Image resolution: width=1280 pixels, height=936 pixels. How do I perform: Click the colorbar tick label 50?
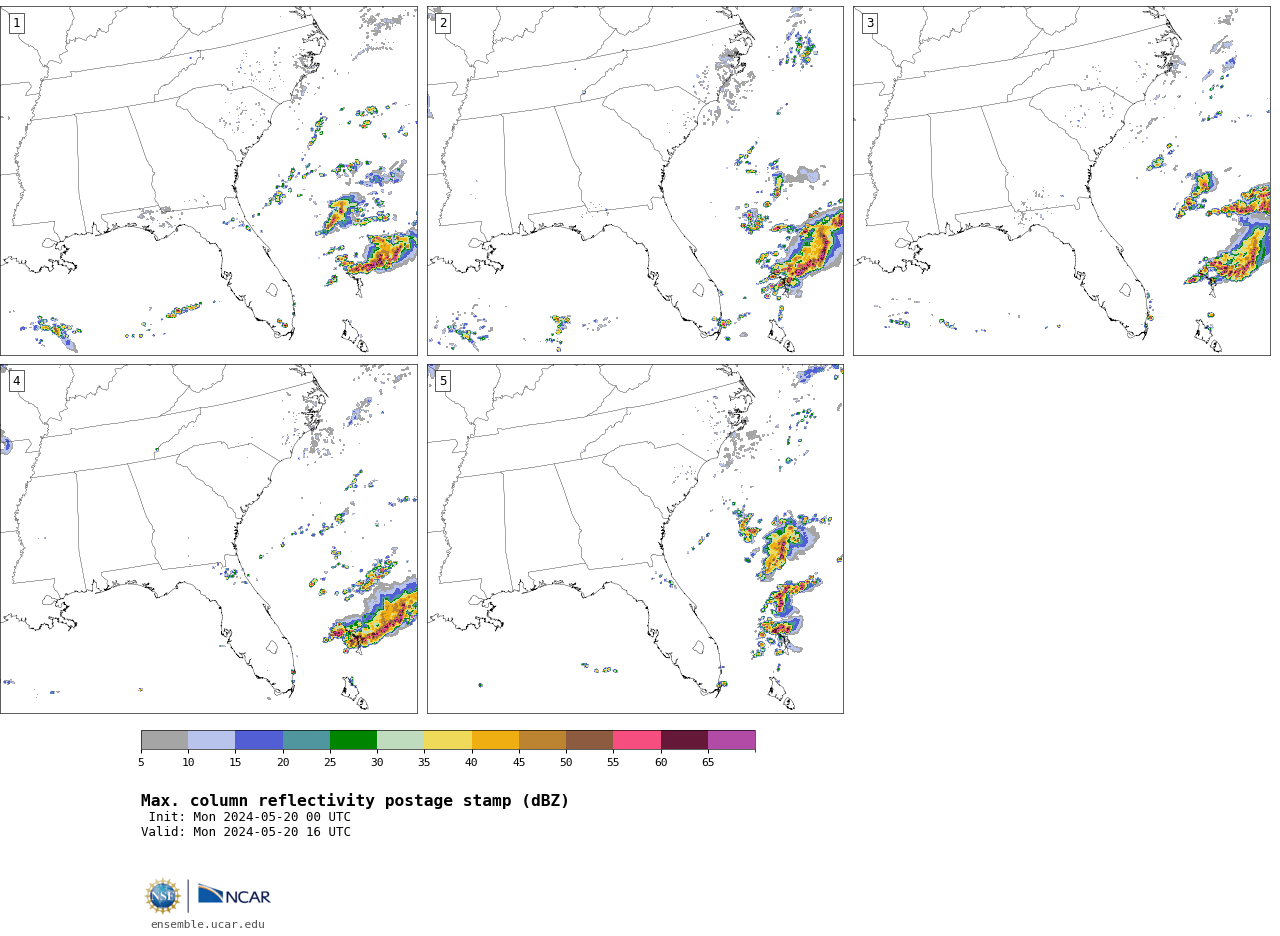(566, 763)
